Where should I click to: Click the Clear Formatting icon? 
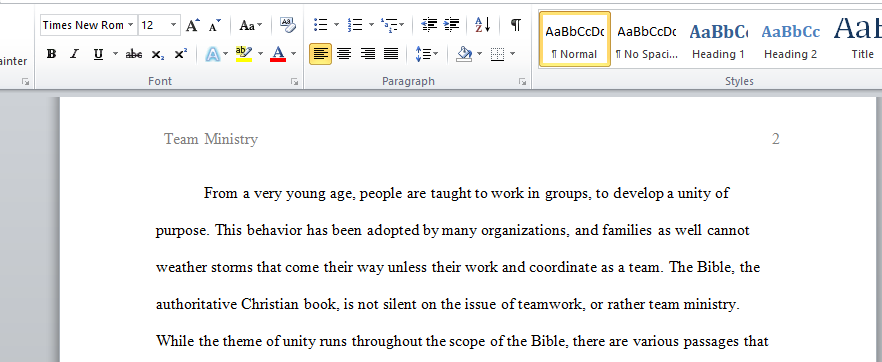click(x=287, y=25)
